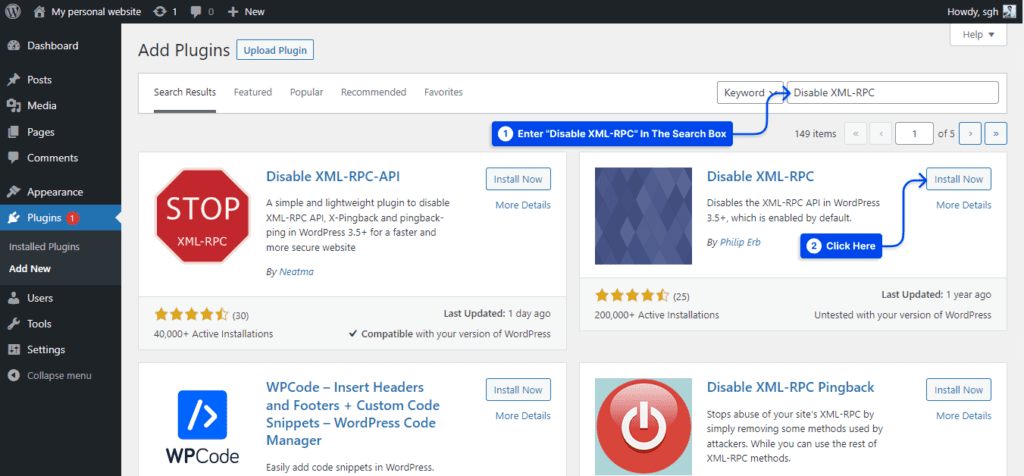
Task: Open the Users menu label
Action: [x=40, y=298]
